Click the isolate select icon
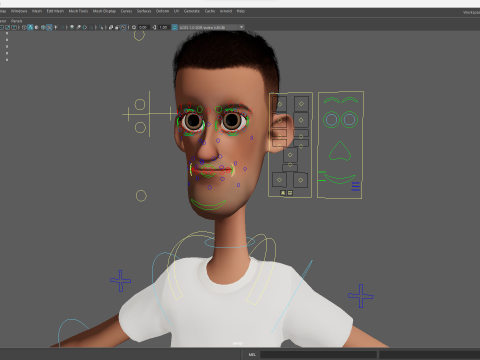480x360 pixels. 101,27
